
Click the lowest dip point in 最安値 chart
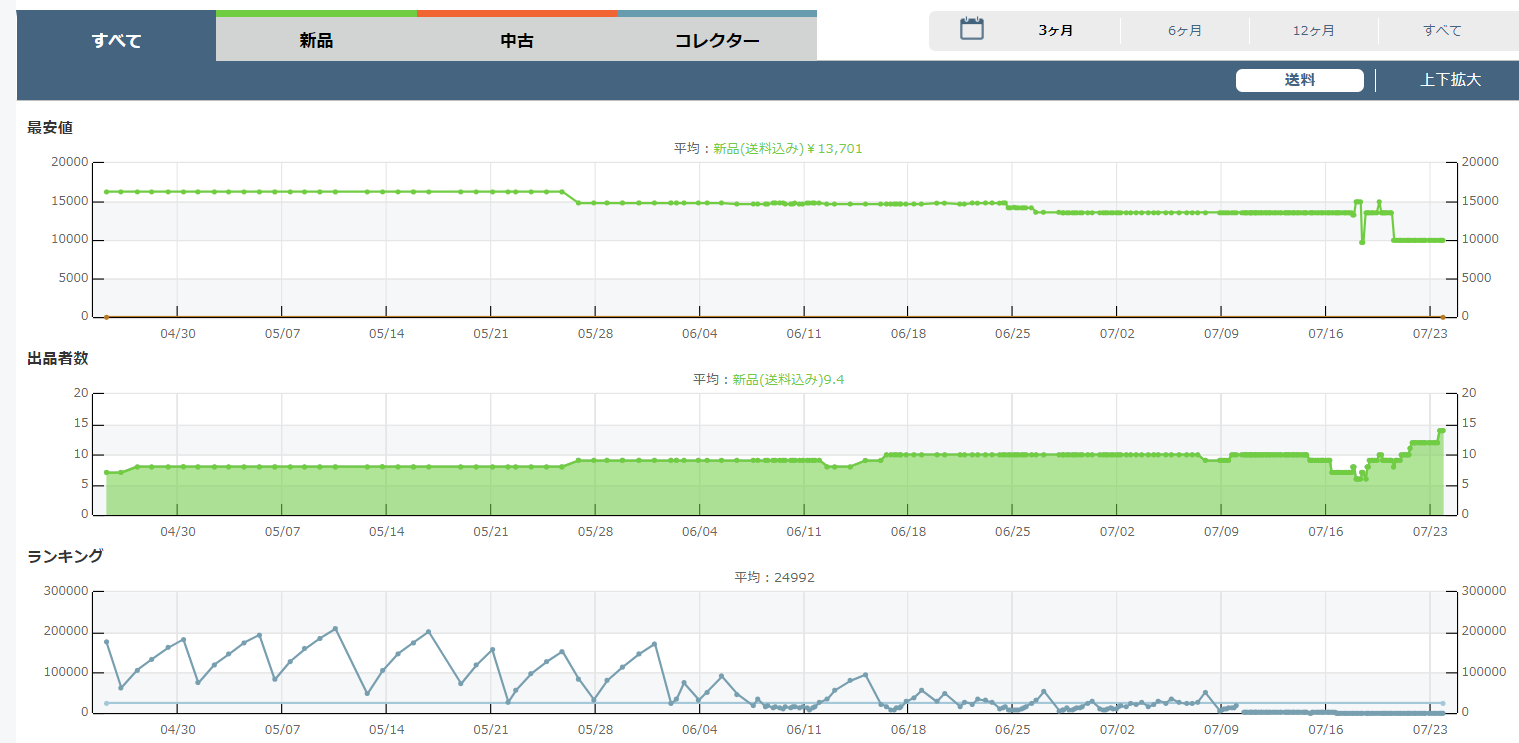1361,241
